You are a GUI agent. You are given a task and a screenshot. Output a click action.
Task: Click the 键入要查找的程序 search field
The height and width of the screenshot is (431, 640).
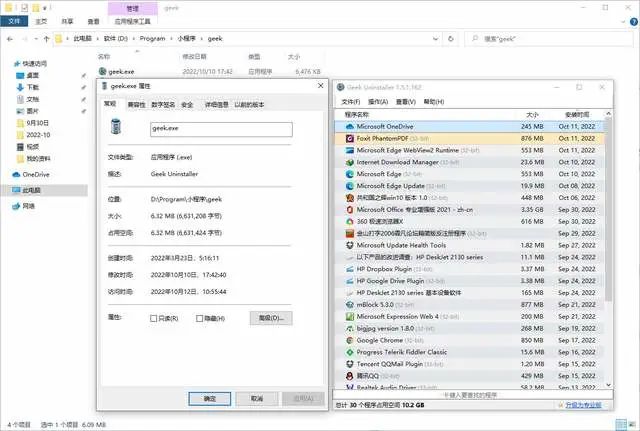[x=473, y=395]
